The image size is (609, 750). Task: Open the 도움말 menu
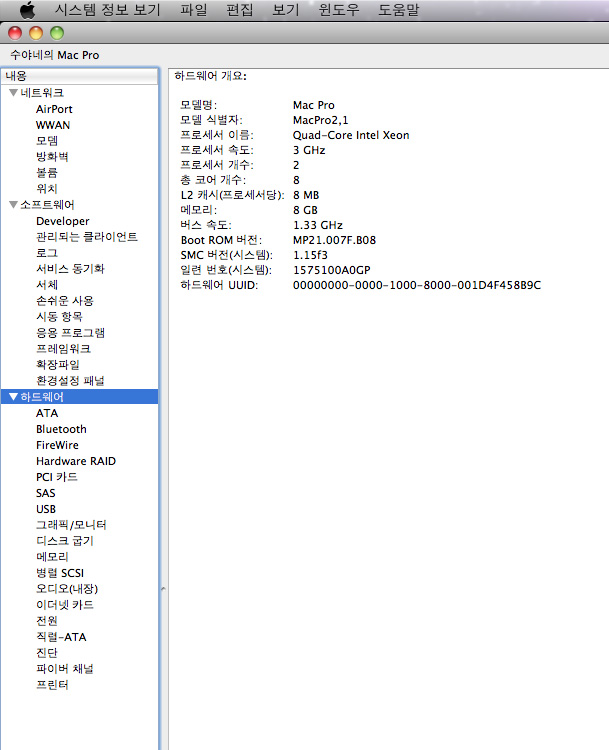click(x=398, y=10)
